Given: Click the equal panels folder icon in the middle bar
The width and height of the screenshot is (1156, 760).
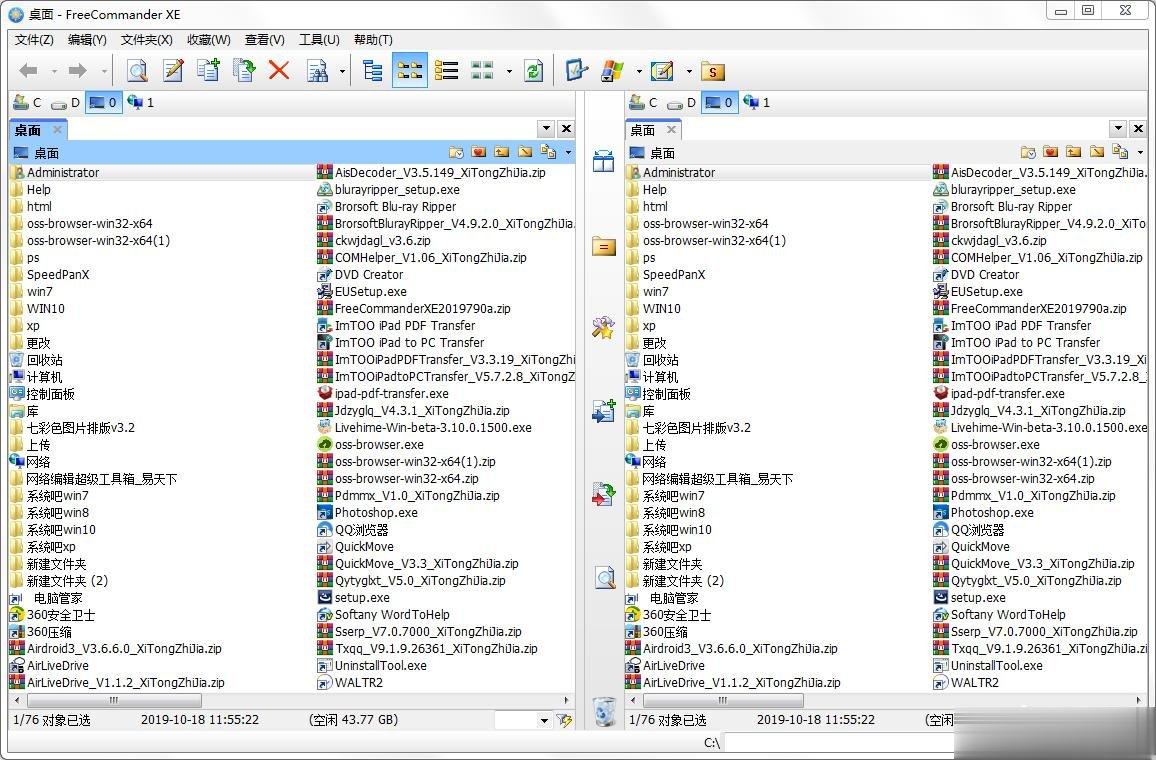Looking at the screenshot, I should point(603,246).
